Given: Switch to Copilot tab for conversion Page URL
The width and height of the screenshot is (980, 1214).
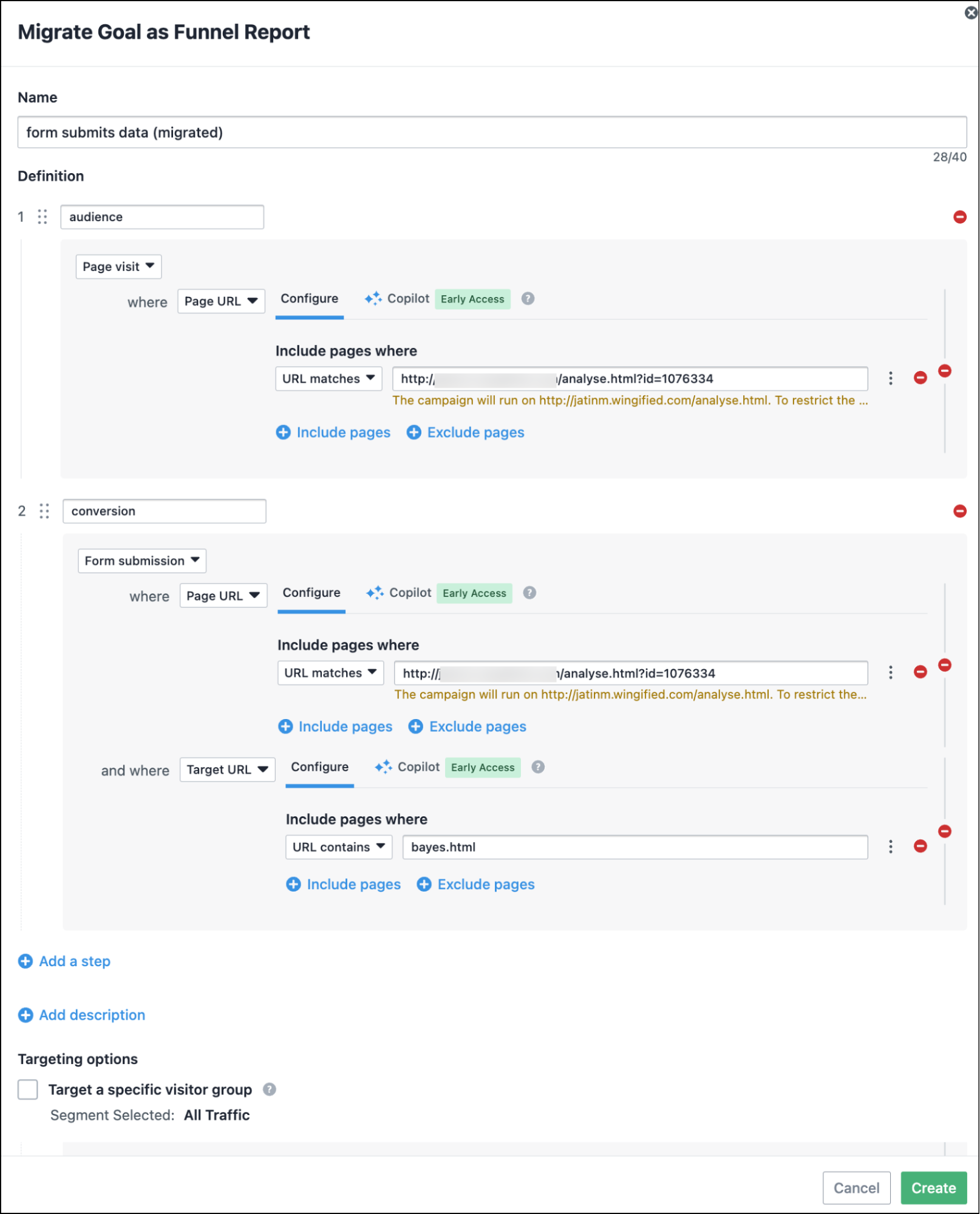Looking at the screenshot, I should tap(399, 592).
